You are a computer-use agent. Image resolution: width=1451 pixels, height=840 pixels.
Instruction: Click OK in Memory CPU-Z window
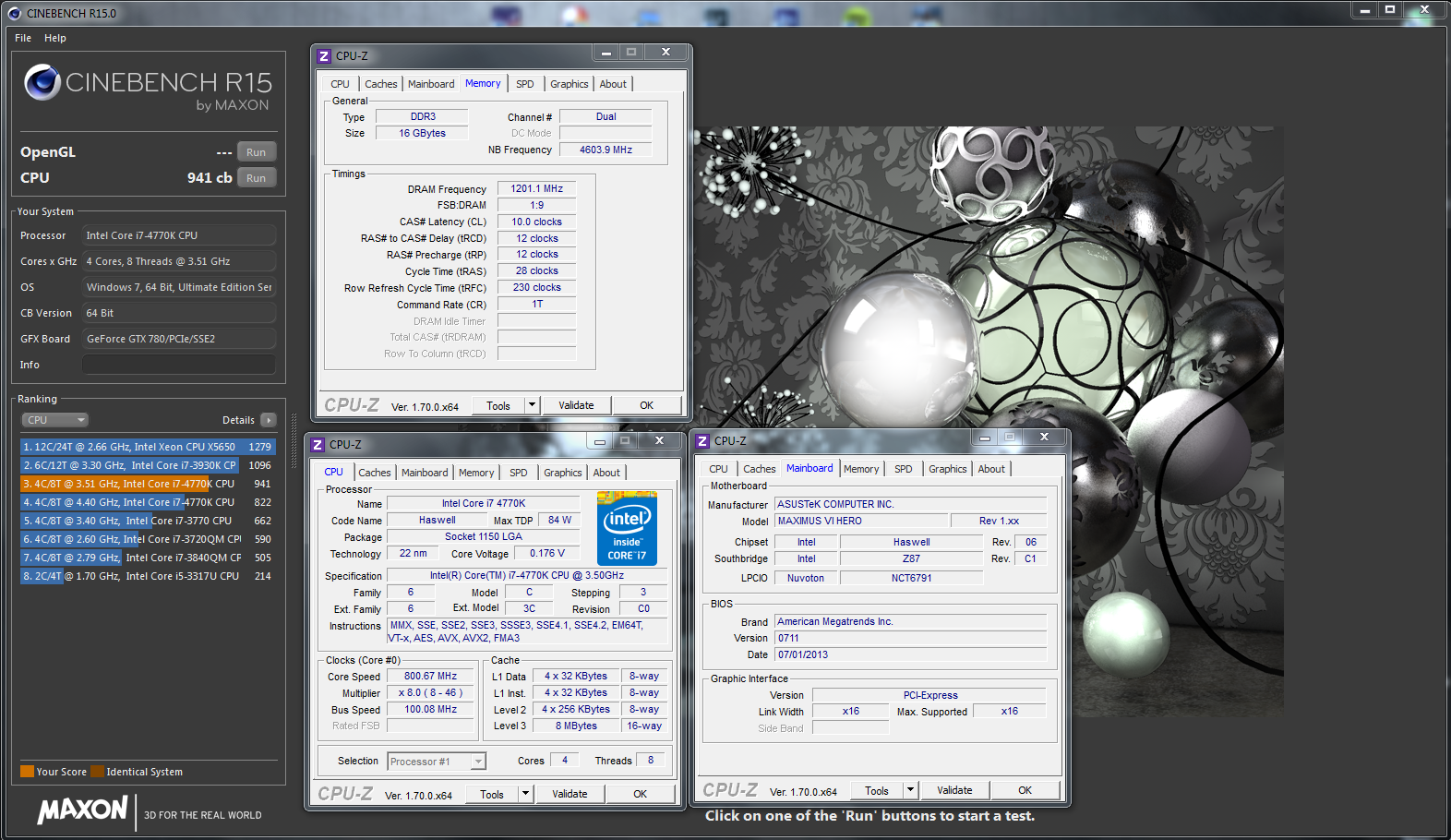point(647,405)
